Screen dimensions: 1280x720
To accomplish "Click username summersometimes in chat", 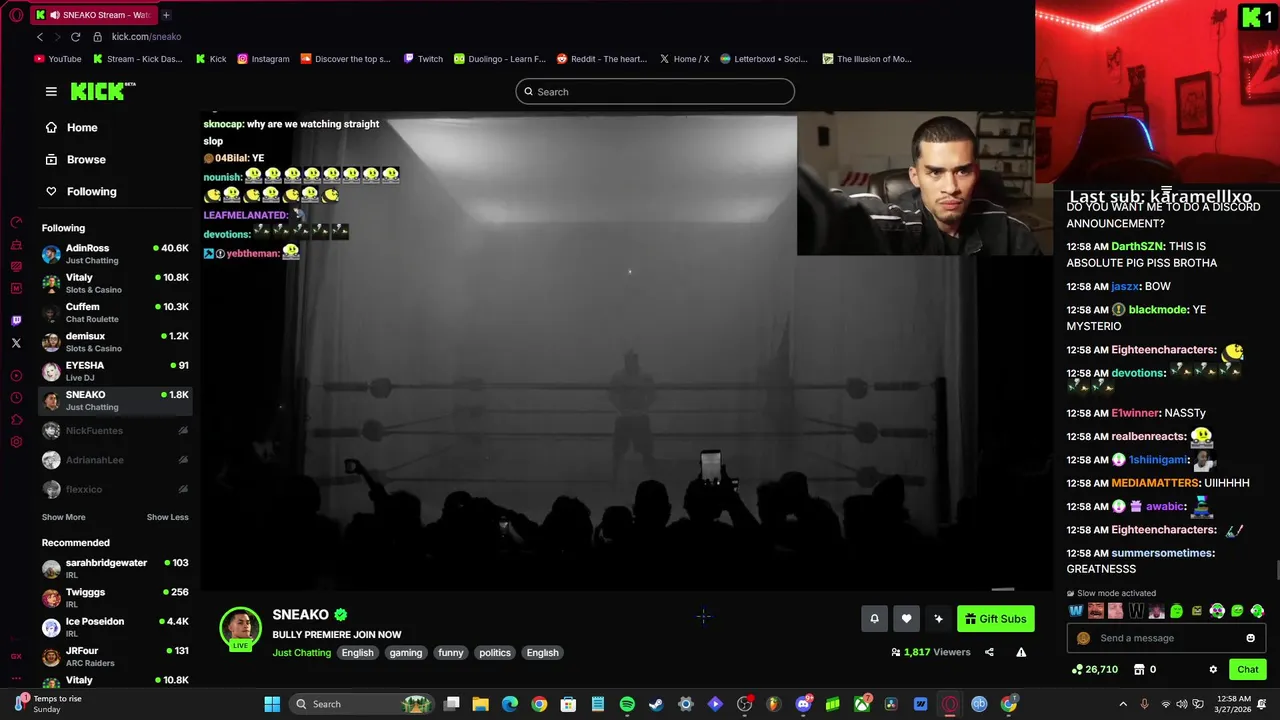I will pyautogui.click(x=1163, y=553).
